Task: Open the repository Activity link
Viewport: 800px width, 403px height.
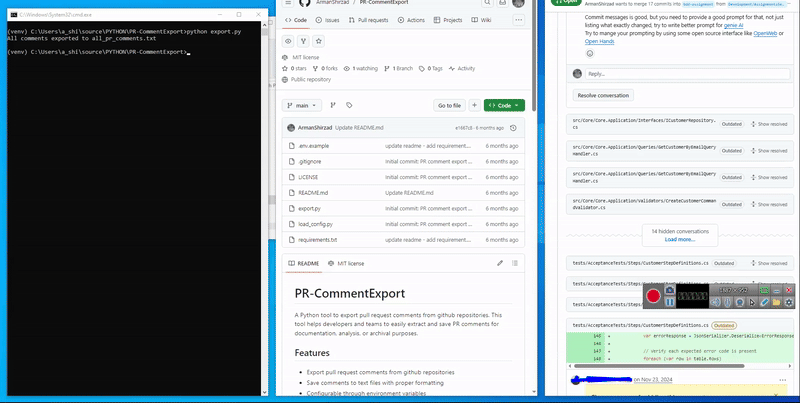Action: click(x=462, y=68)
